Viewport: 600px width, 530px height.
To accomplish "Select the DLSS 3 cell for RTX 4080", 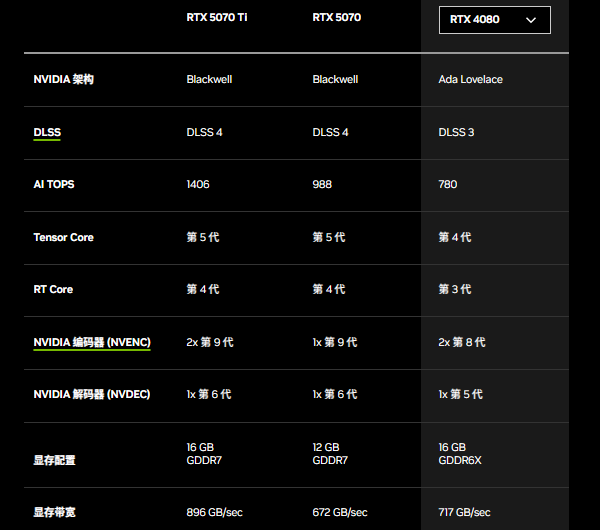I will coord(456,132).
